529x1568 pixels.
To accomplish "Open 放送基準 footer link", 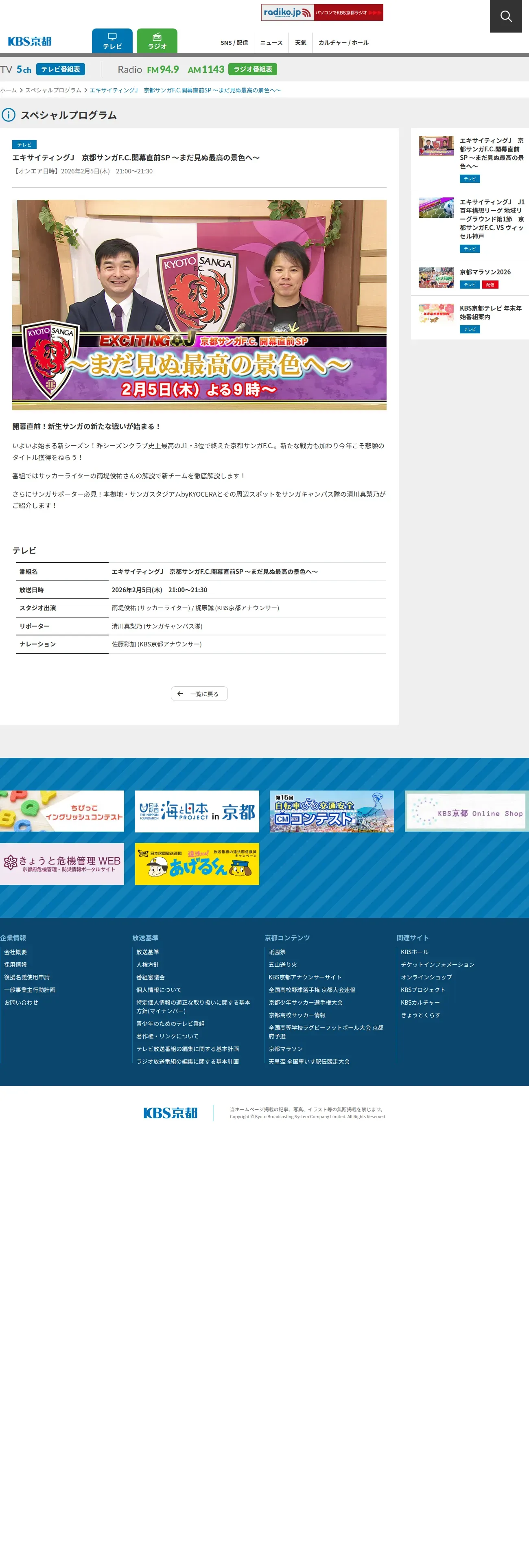I will click(147, 952).
